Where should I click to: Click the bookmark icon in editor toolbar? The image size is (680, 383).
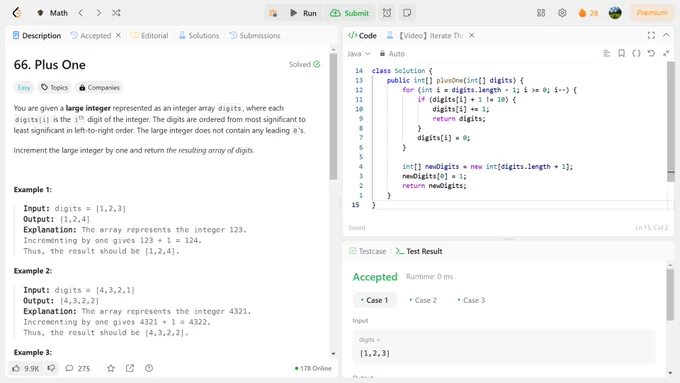621,53
